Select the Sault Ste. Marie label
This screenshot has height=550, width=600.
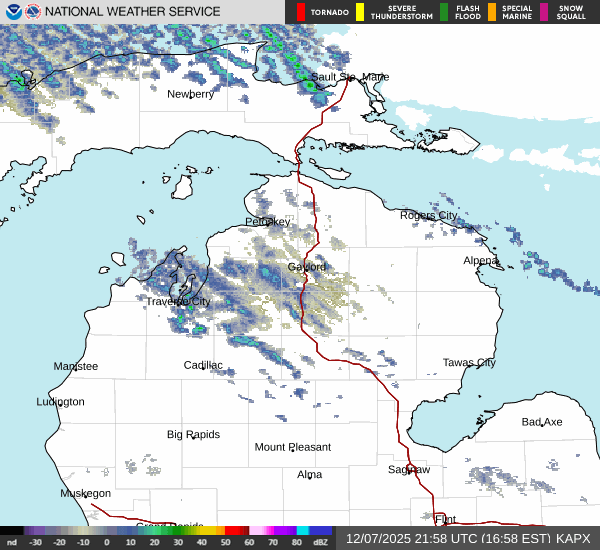[x=349, y=77]
